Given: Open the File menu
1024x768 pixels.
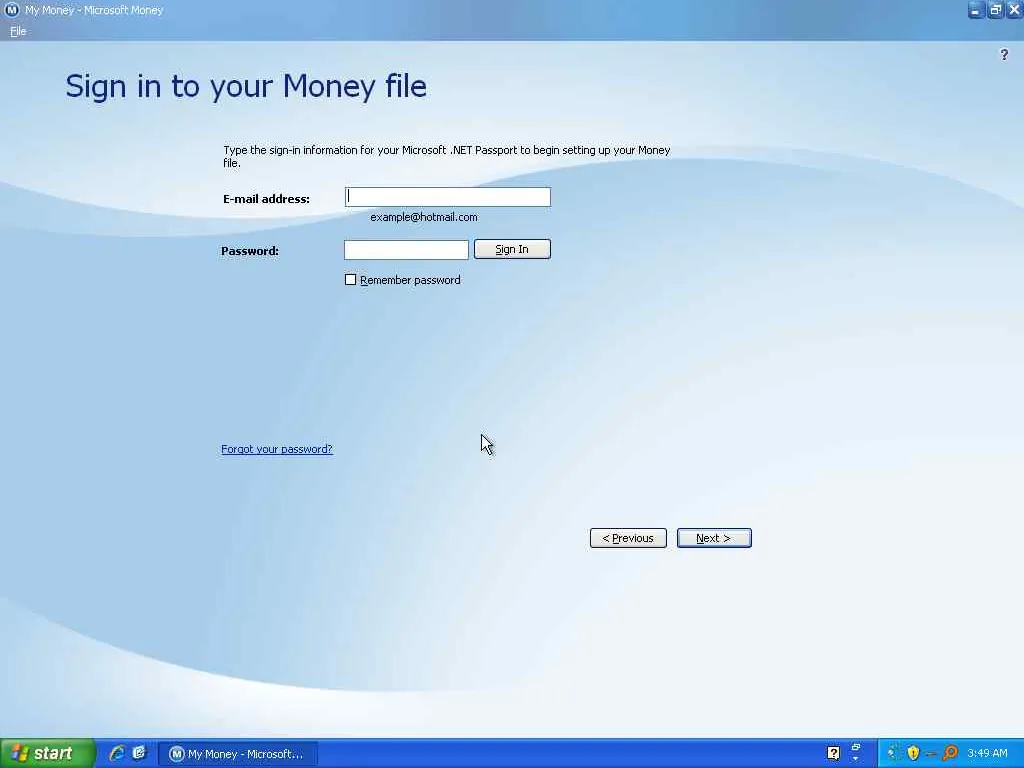Looking at the screenshot, I should pyautogui.click(x=18, y=31).
